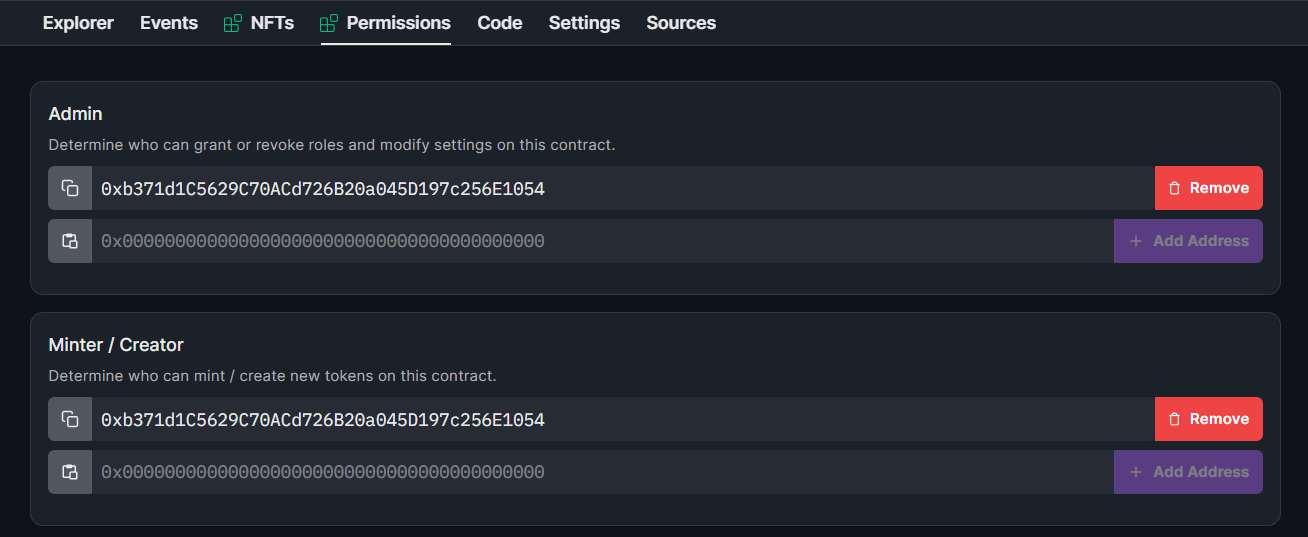1308x537 pixels.
Task: Open the Explorer tab
Action: (x=78, y=23)
